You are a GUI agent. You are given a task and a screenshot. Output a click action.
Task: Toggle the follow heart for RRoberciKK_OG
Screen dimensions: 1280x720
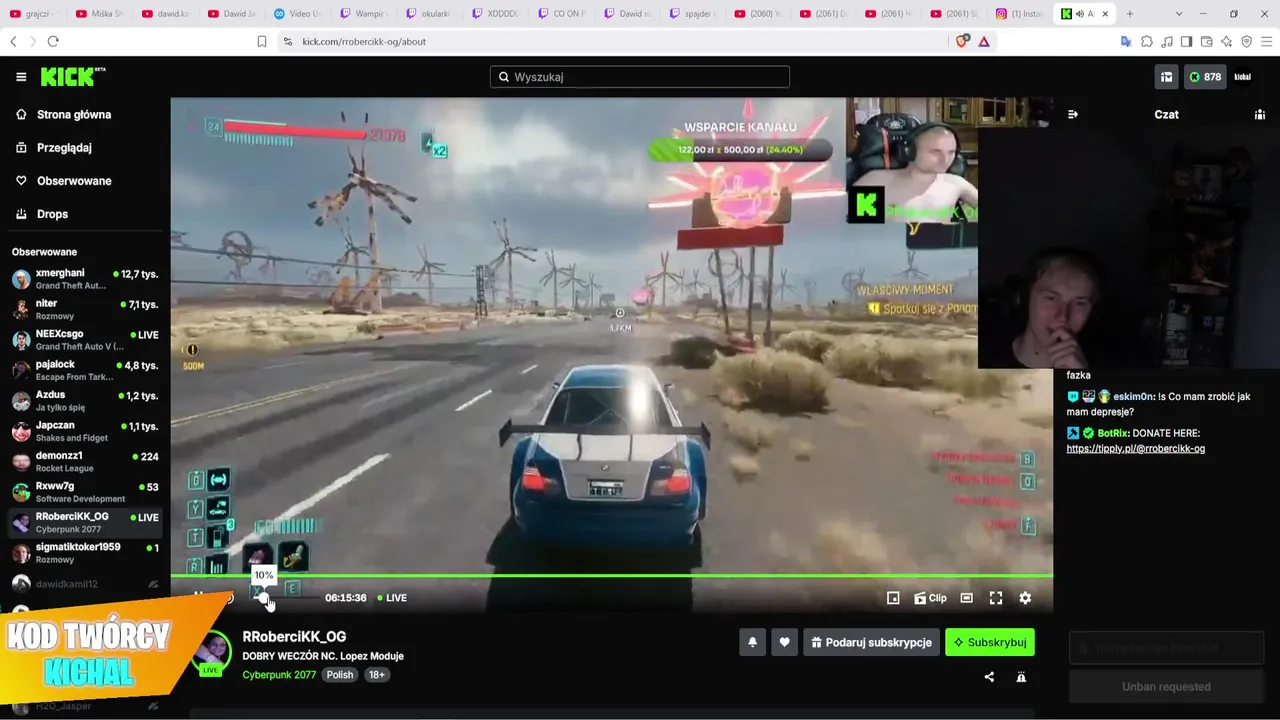(785, 642)
